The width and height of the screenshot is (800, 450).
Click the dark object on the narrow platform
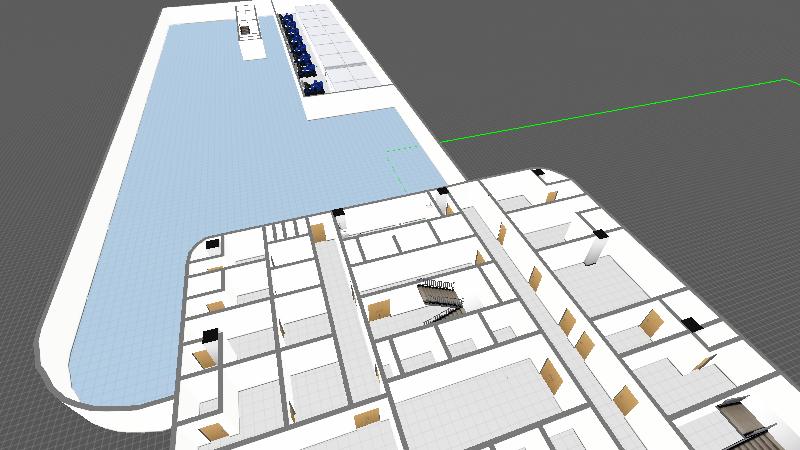point(245,30)
